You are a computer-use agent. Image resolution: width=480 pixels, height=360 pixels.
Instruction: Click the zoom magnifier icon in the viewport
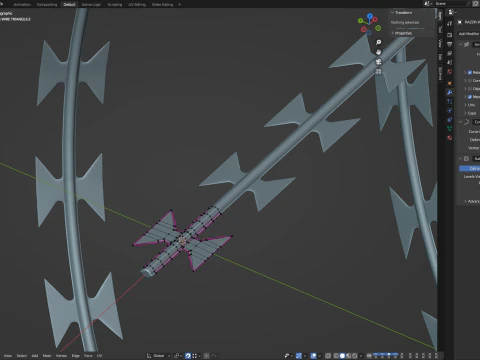(x=379, y=42)
